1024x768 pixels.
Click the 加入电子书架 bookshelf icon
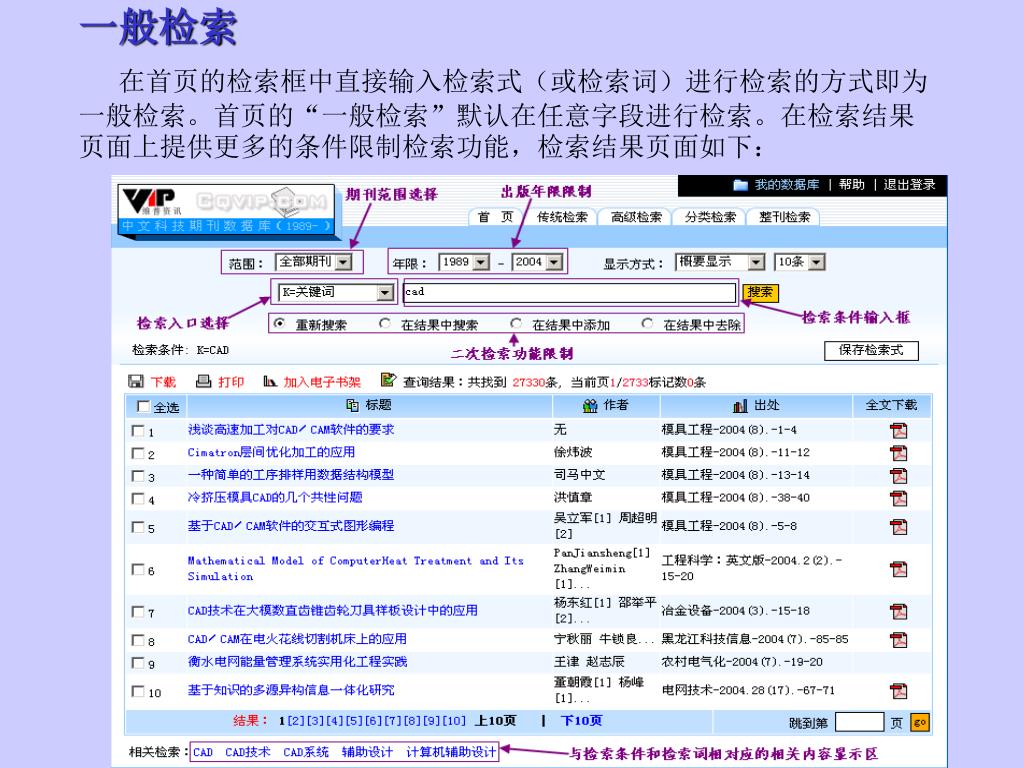coord(270,381)
